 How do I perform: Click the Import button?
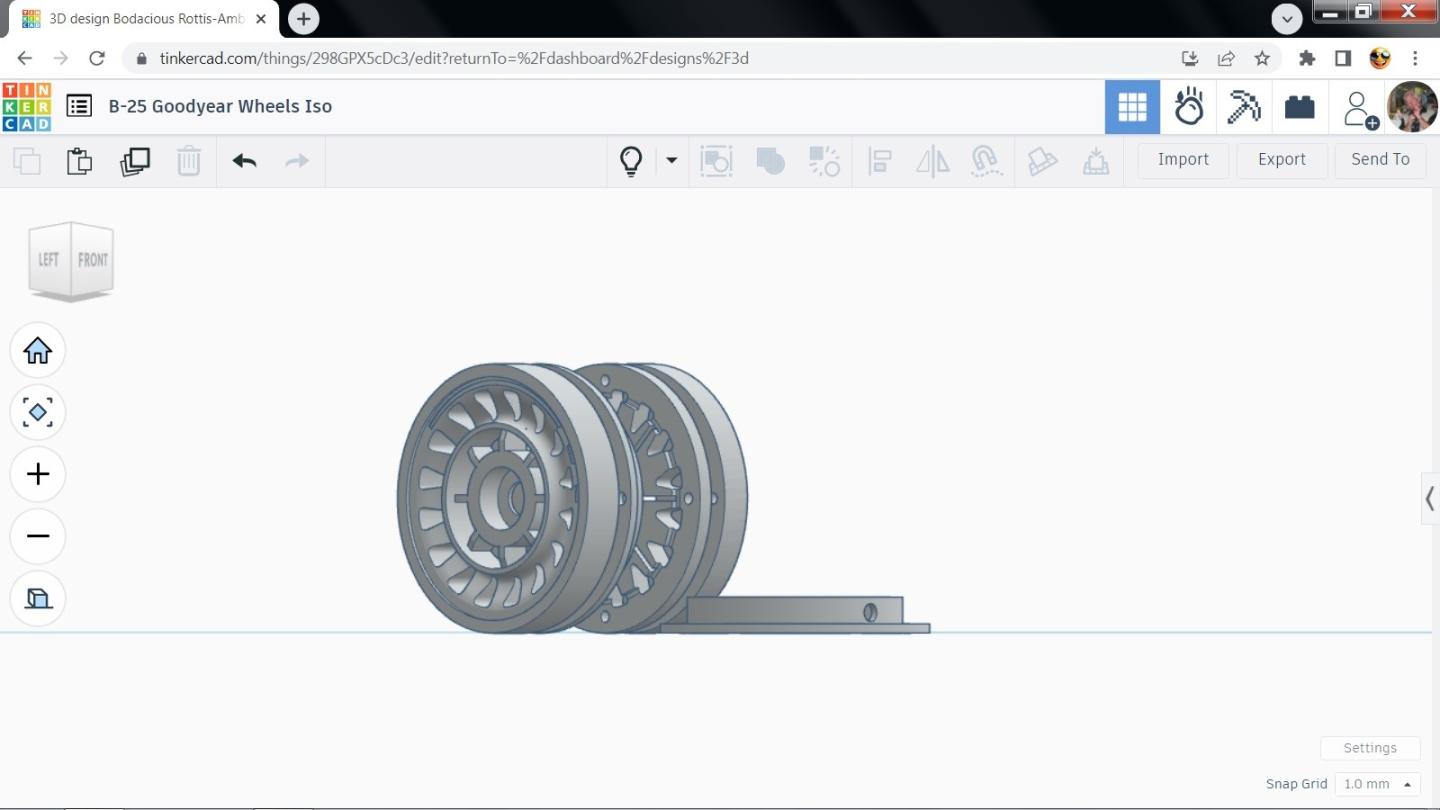point(1183,160)
